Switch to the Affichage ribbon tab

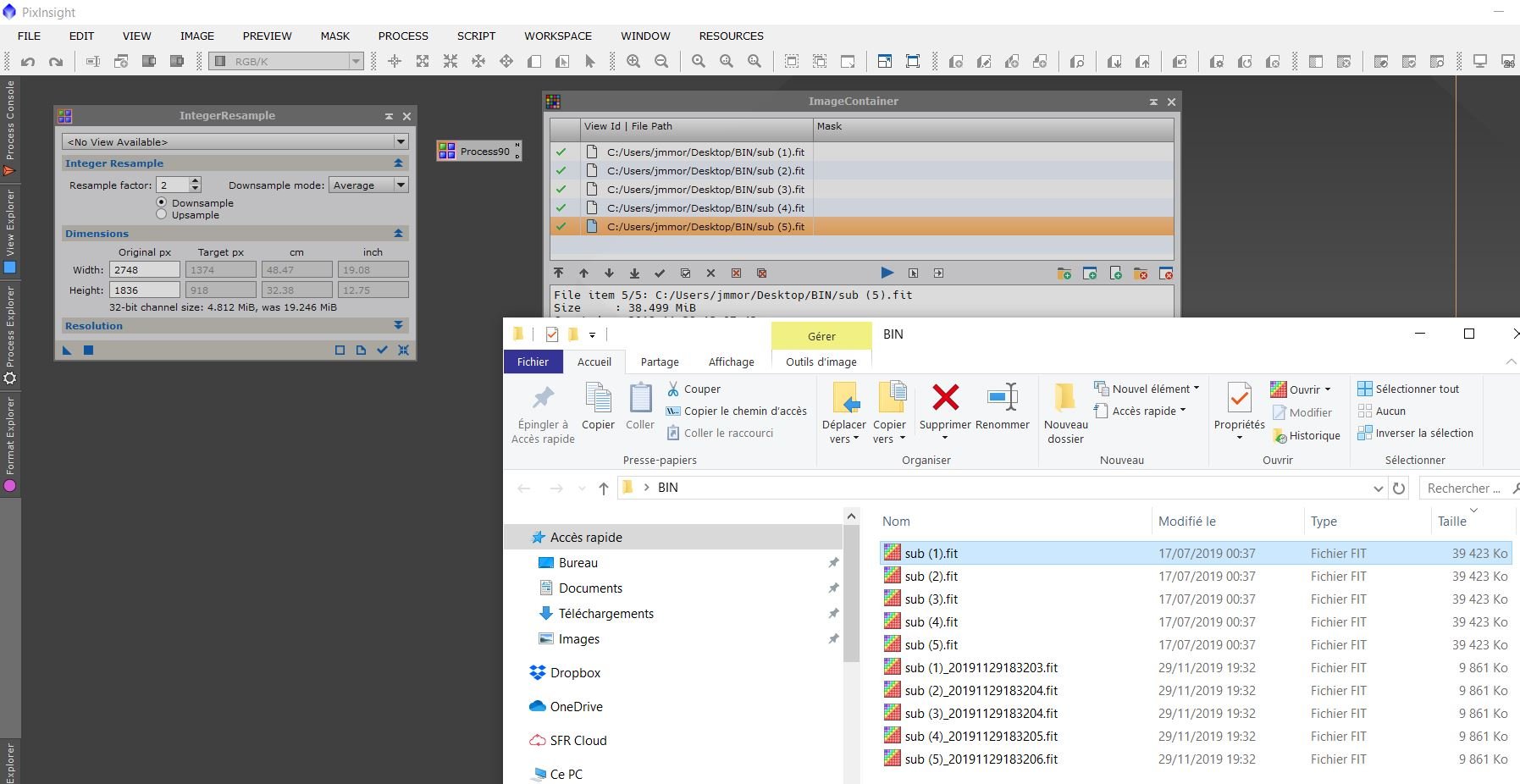731,362
